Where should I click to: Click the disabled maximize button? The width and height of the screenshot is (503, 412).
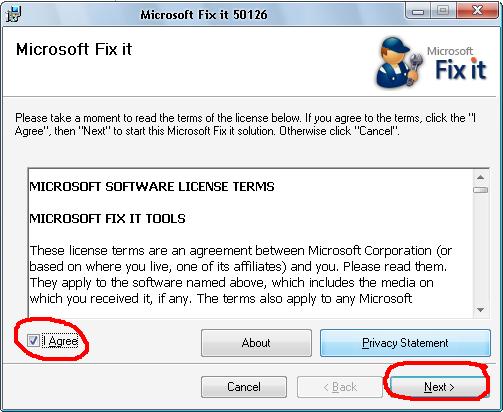443,11
